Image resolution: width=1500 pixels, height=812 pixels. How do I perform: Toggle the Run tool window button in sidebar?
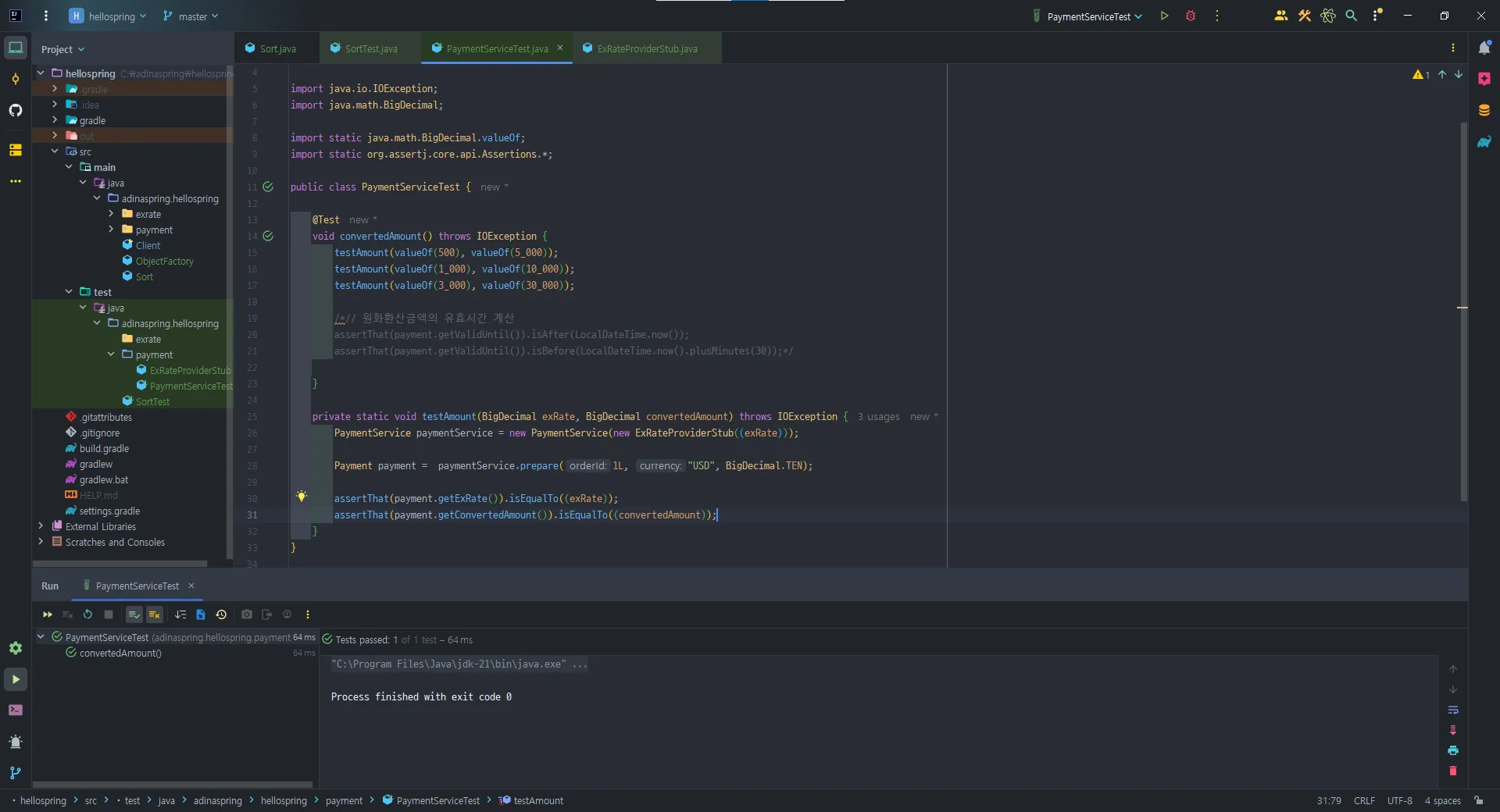coord(16,679)
